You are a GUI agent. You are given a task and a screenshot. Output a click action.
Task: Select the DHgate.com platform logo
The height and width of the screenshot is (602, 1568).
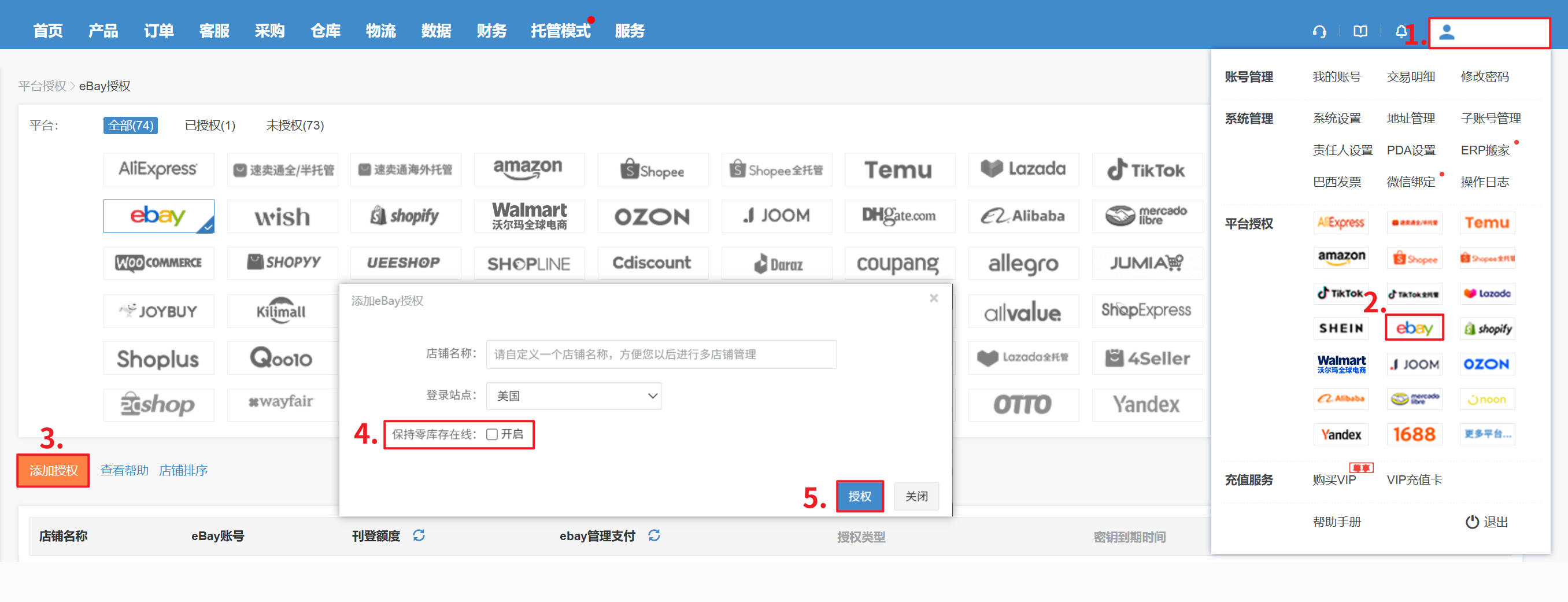(x=899, y=216)
